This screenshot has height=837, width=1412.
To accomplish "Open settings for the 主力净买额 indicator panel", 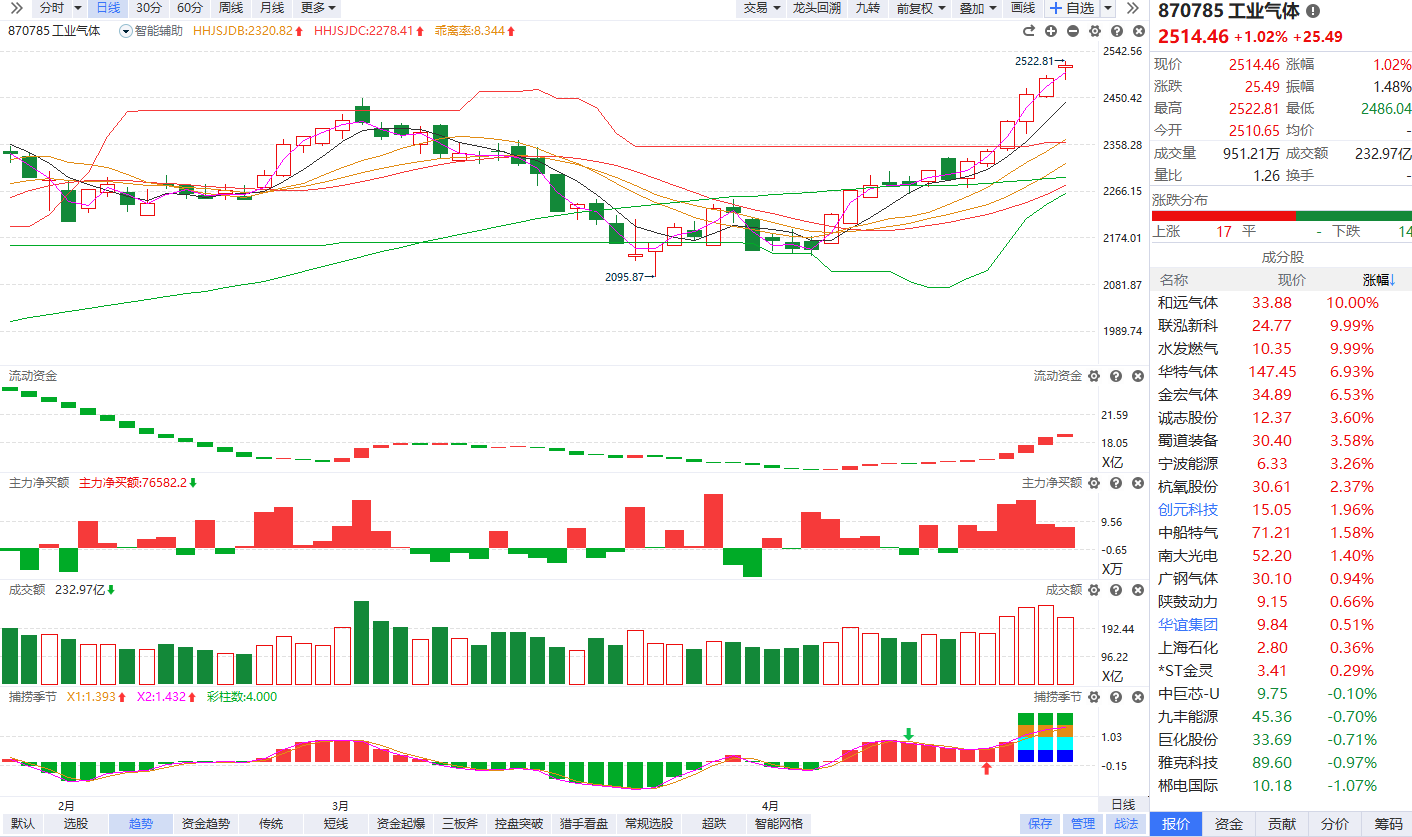I will [x=1093, y=483].
